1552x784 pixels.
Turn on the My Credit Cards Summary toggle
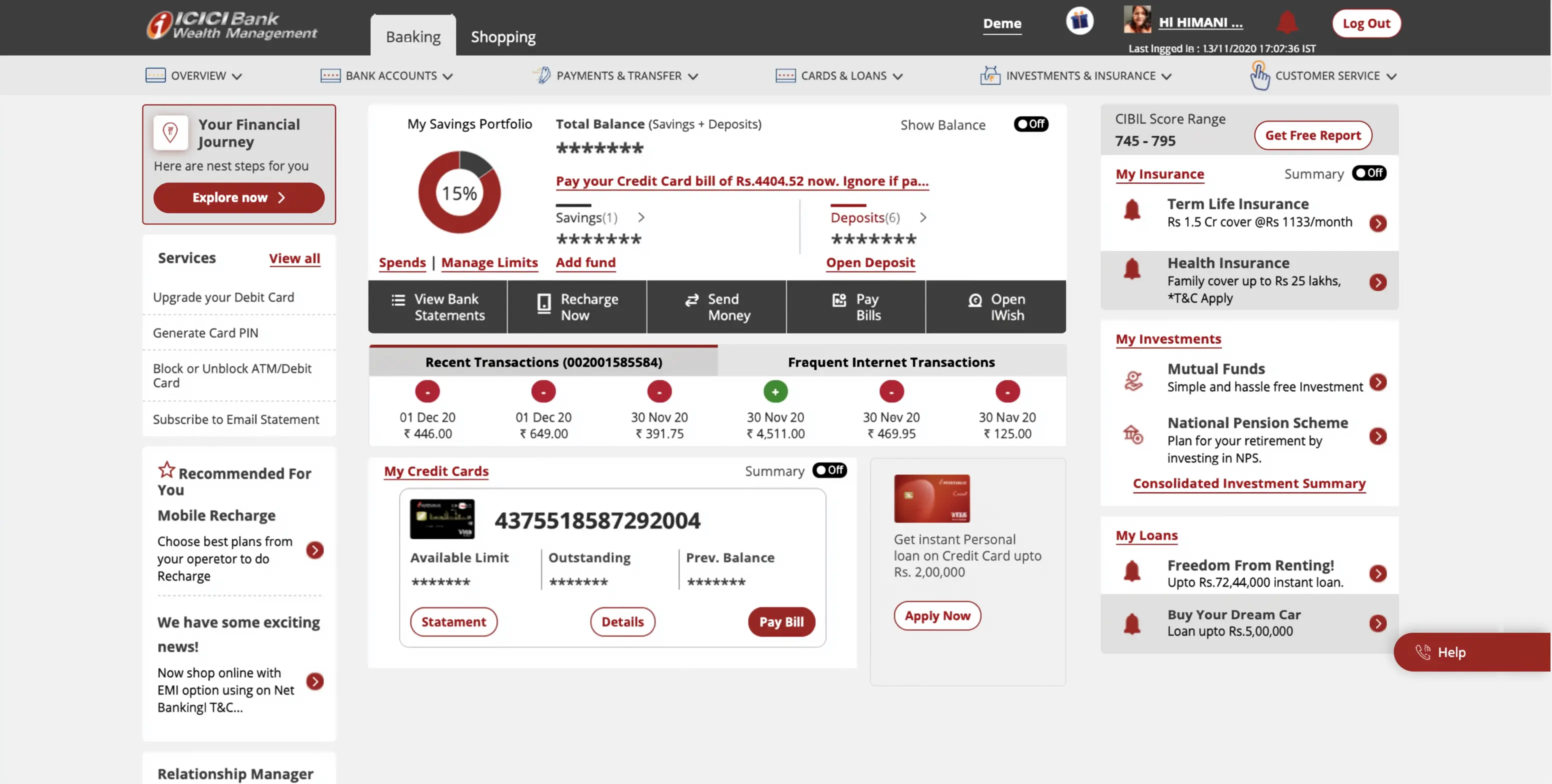click(829, 470)
